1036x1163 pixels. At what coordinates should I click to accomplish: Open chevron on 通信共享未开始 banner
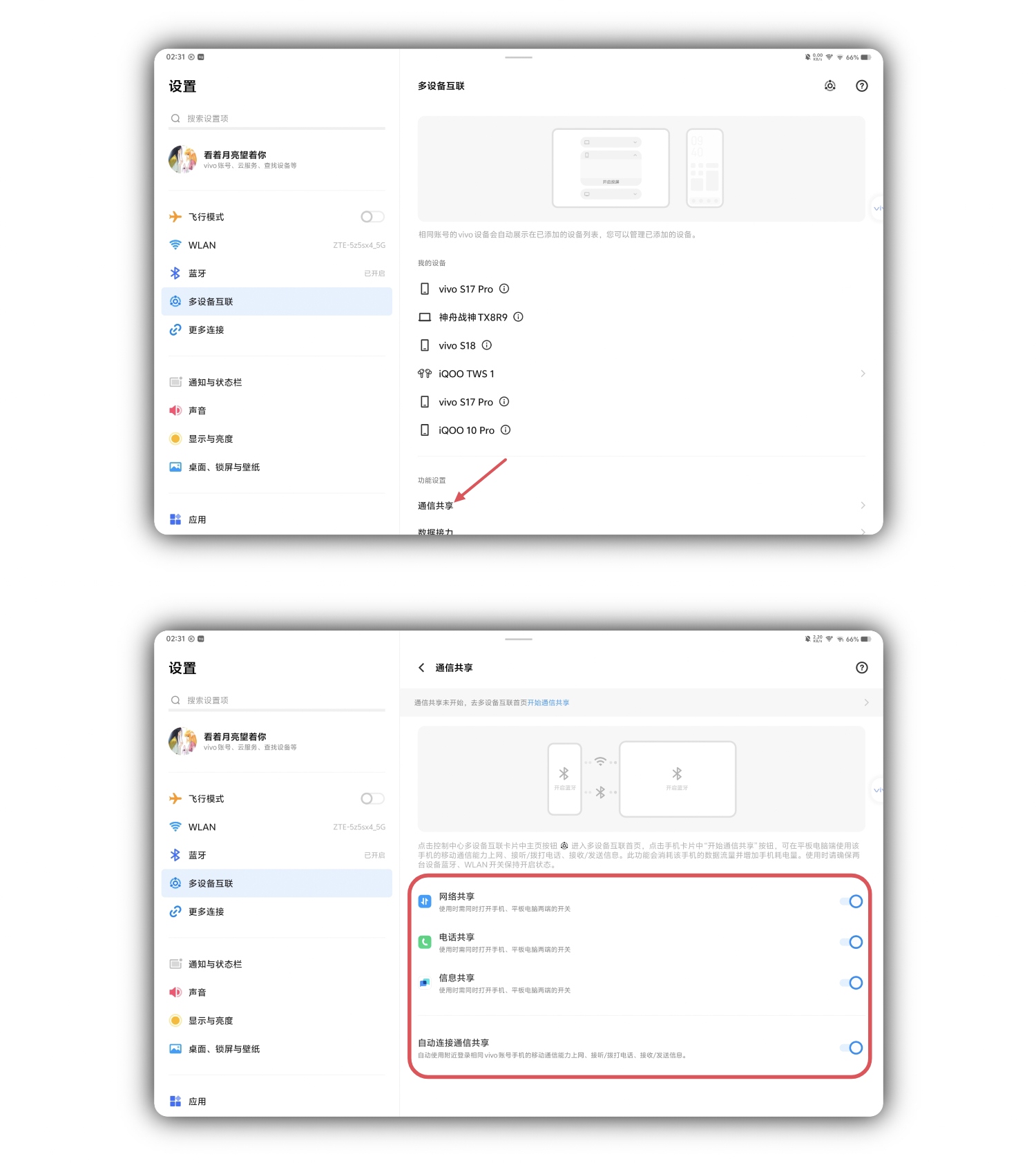coord(867,702)
